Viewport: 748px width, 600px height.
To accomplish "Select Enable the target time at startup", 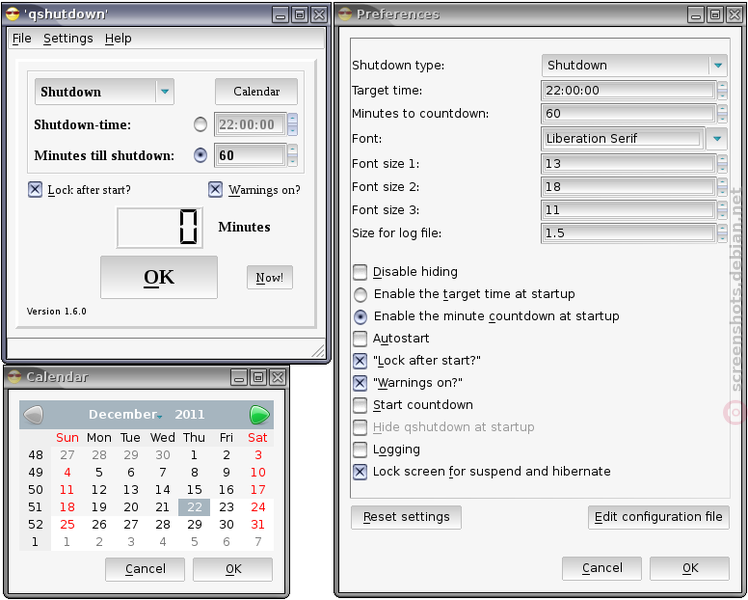I will (360, 294).
